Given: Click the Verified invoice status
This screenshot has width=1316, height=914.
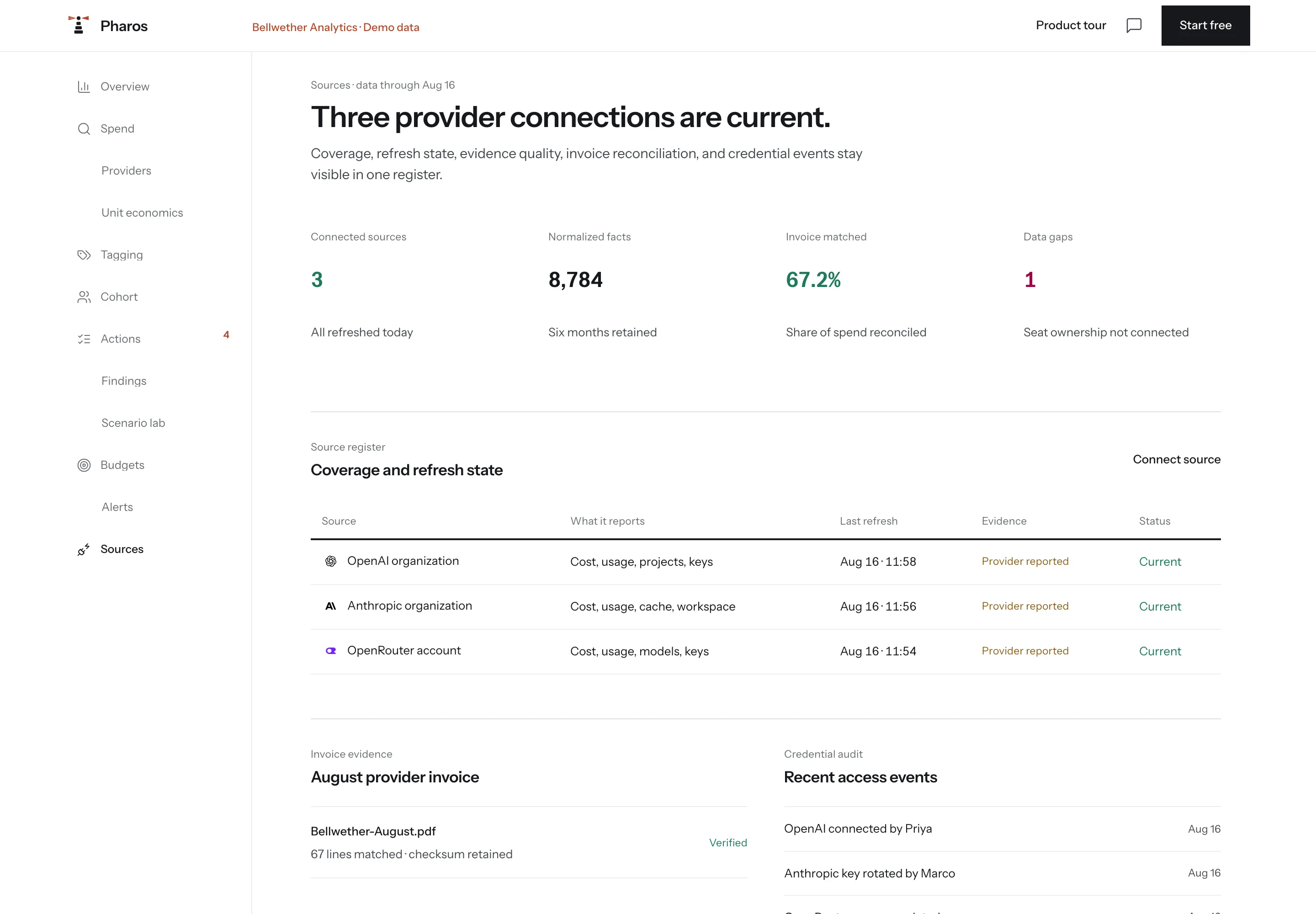Looking at the screenshot, I should click(727, 842).
